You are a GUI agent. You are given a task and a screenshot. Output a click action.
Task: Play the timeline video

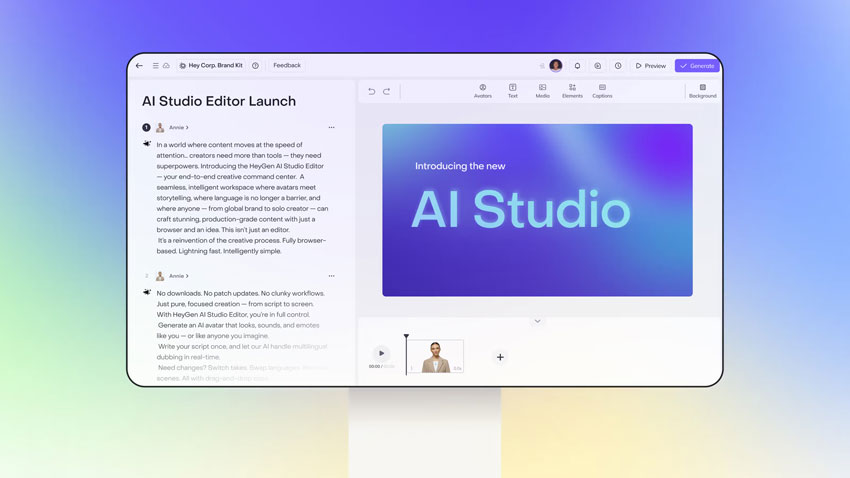click(381, 353)
